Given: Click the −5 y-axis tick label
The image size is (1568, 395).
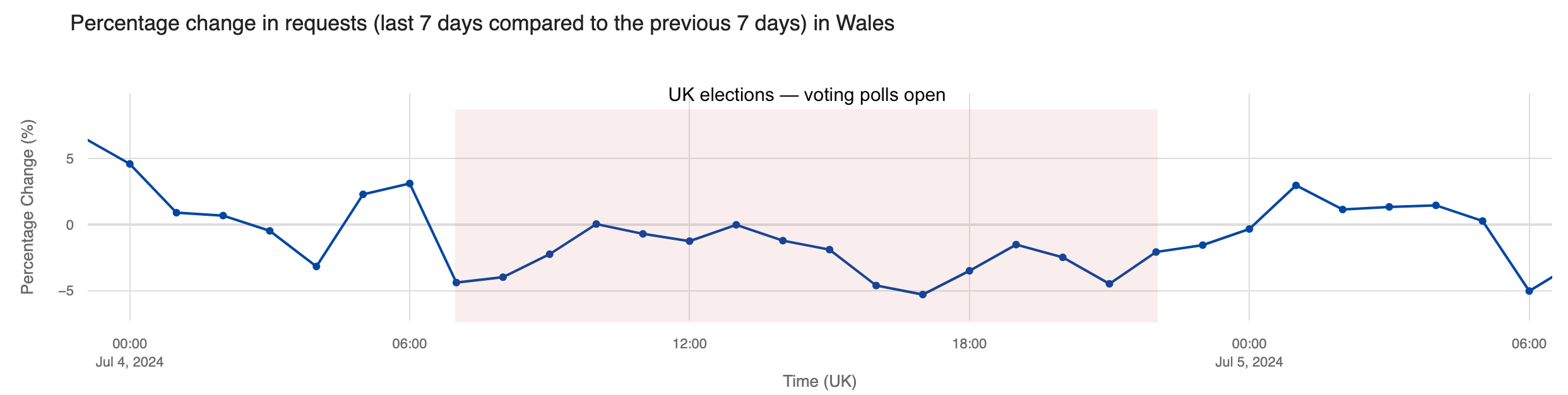Looking at the screenshot, I should 66,291.
